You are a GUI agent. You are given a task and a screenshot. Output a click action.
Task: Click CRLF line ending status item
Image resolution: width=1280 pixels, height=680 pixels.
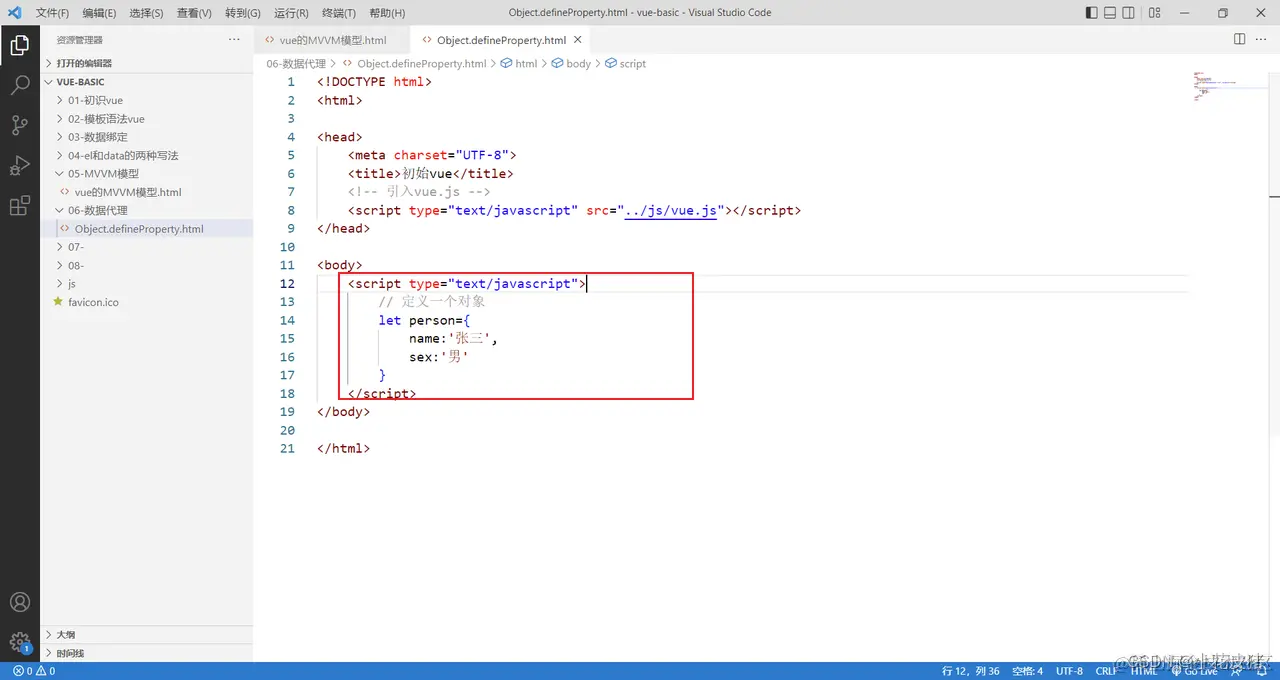pyautogui.click(x=1107, y=671)
